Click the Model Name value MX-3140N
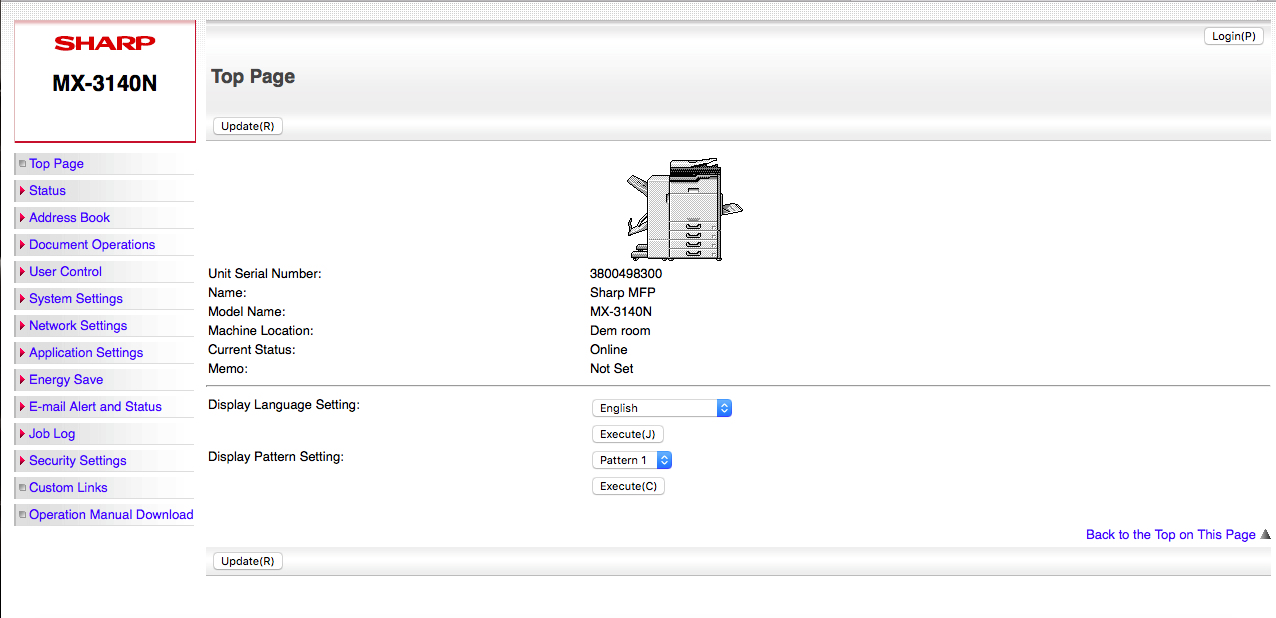 pyautogui.click(x=621, y=311)
